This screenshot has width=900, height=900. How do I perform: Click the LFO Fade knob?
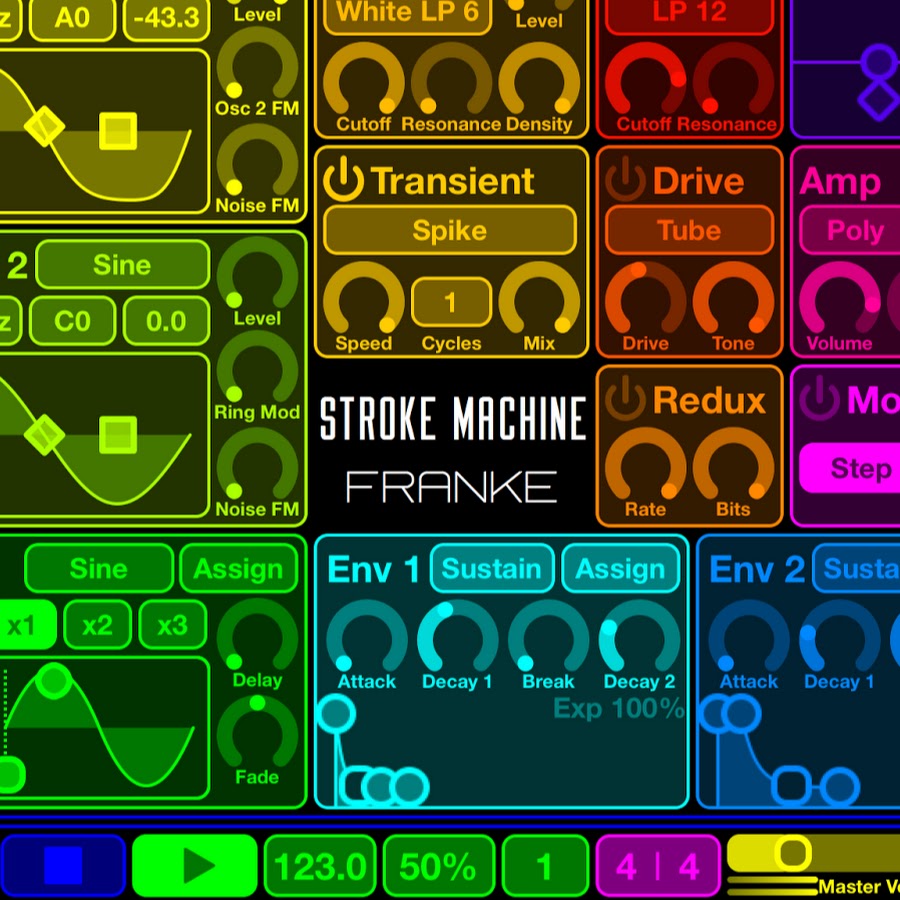(257, 734)
